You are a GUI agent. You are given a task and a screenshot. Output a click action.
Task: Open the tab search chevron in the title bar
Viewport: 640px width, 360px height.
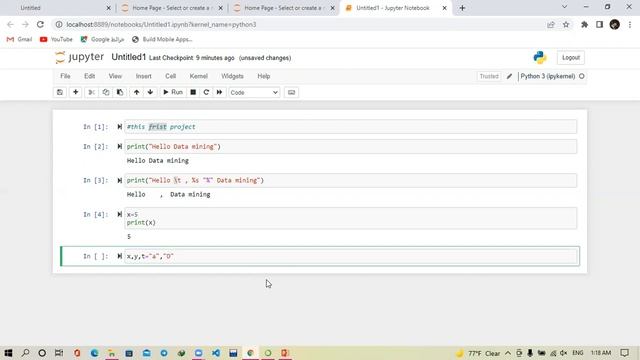click(x=564, y=7)
